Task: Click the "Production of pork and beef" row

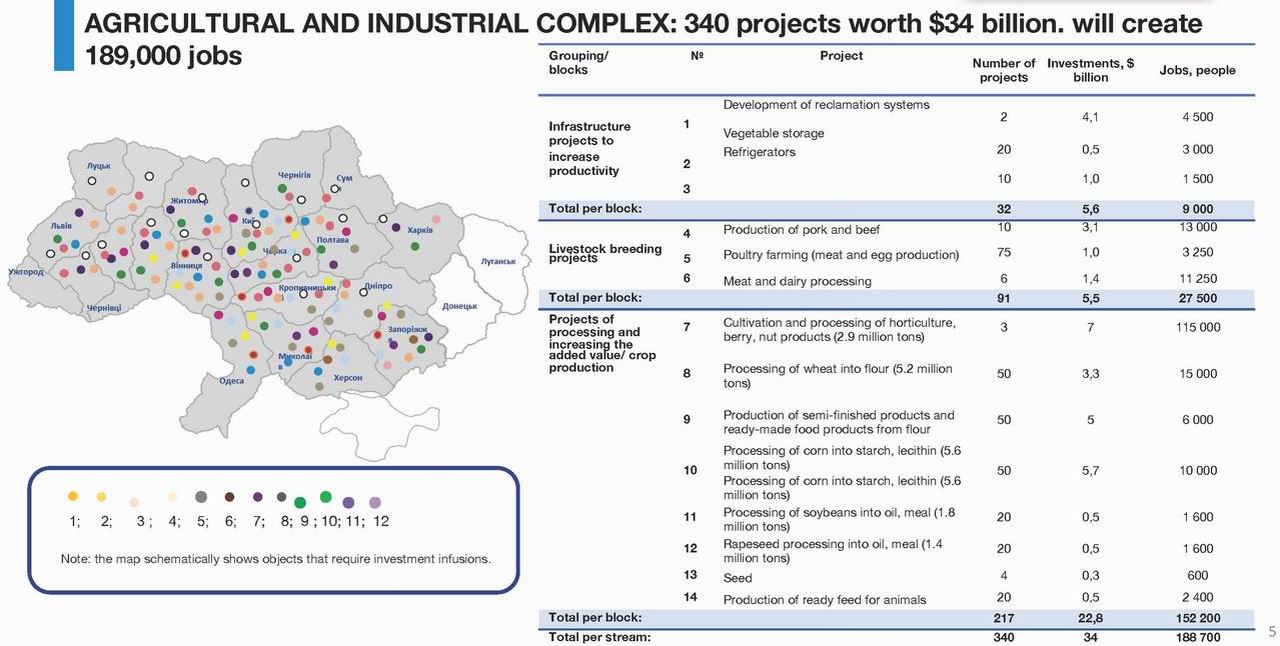Action: (x=801, y=230)
